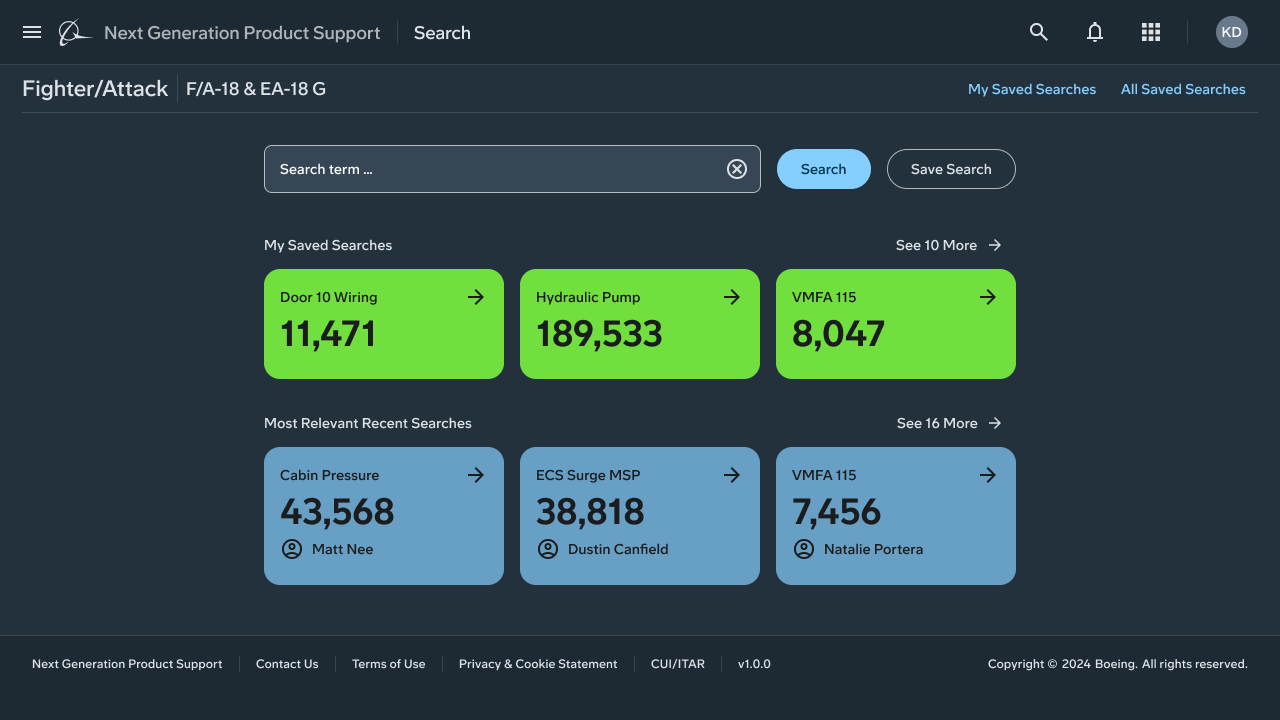The height and width of the screenshot is (720, 1280).
Task: Click the 189,533 result count
Action: [599, 334]
